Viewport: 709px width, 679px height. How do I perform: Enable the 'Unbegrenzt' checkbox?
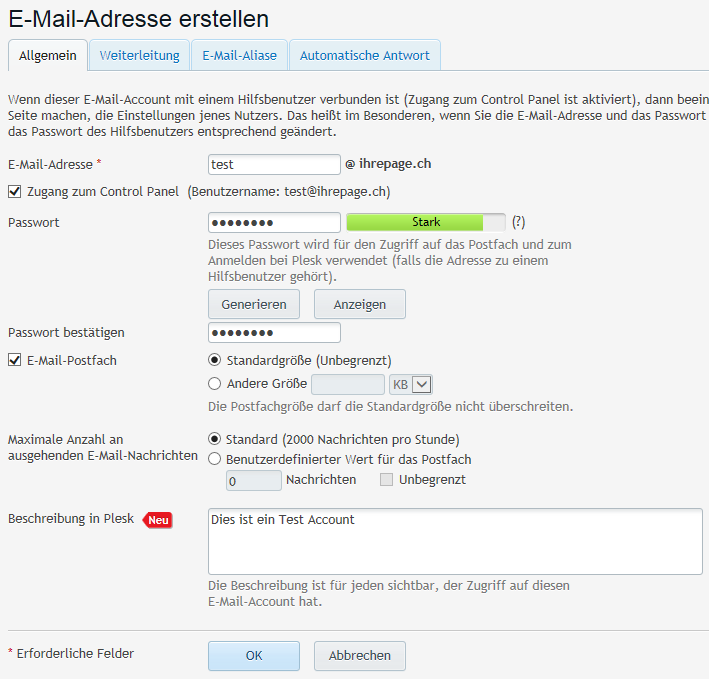(386, 480)
